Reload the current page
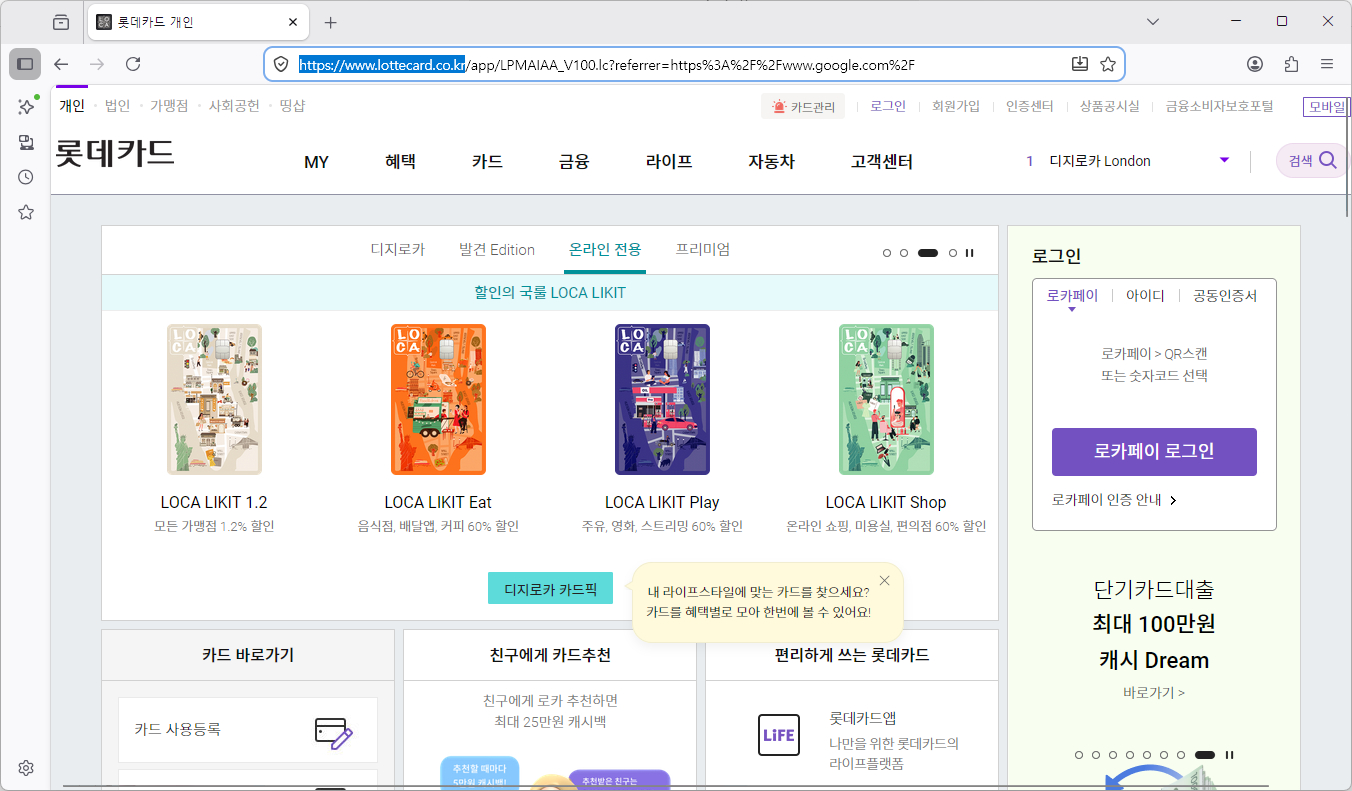Viewport: 1352px width, 791px height. pyautogui.click(x=133, y=64)
